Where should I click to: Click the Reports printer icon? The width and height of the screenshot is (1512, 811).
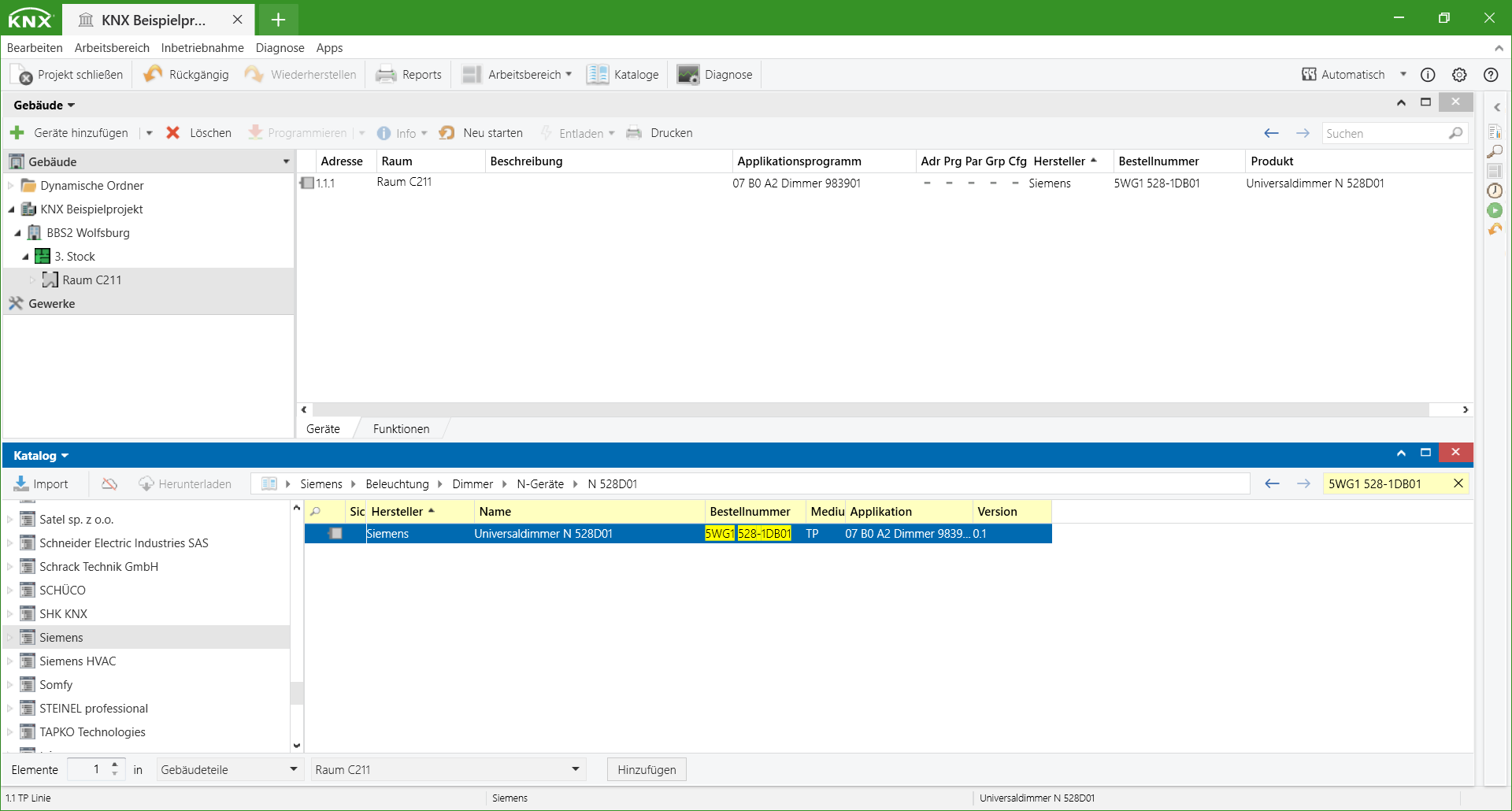(386, 75)
